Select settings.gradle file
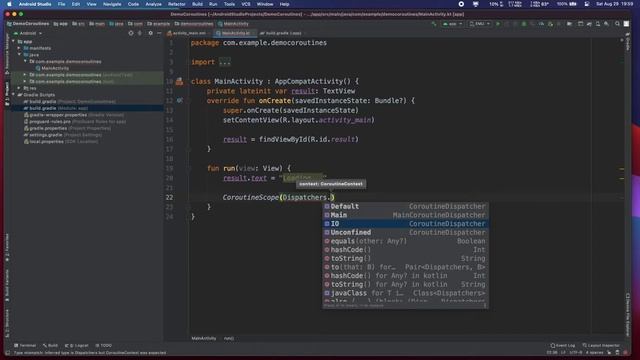The image size is (640, 360). [63, 135]
